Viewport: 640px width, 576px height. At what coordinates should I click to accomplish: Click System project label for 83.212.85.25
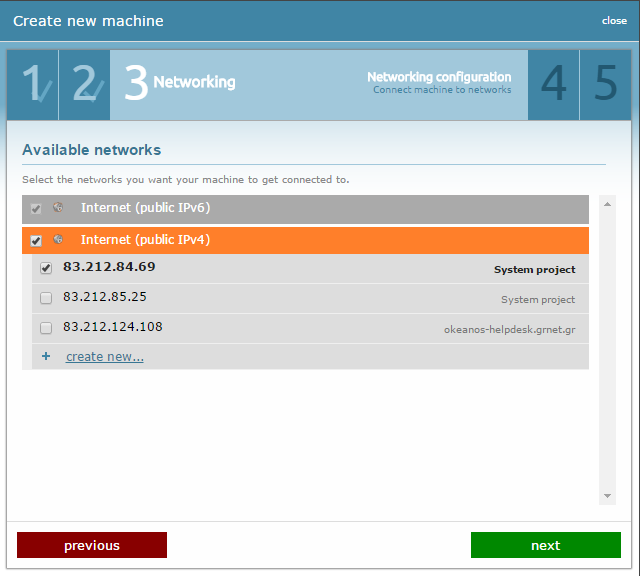538,300
